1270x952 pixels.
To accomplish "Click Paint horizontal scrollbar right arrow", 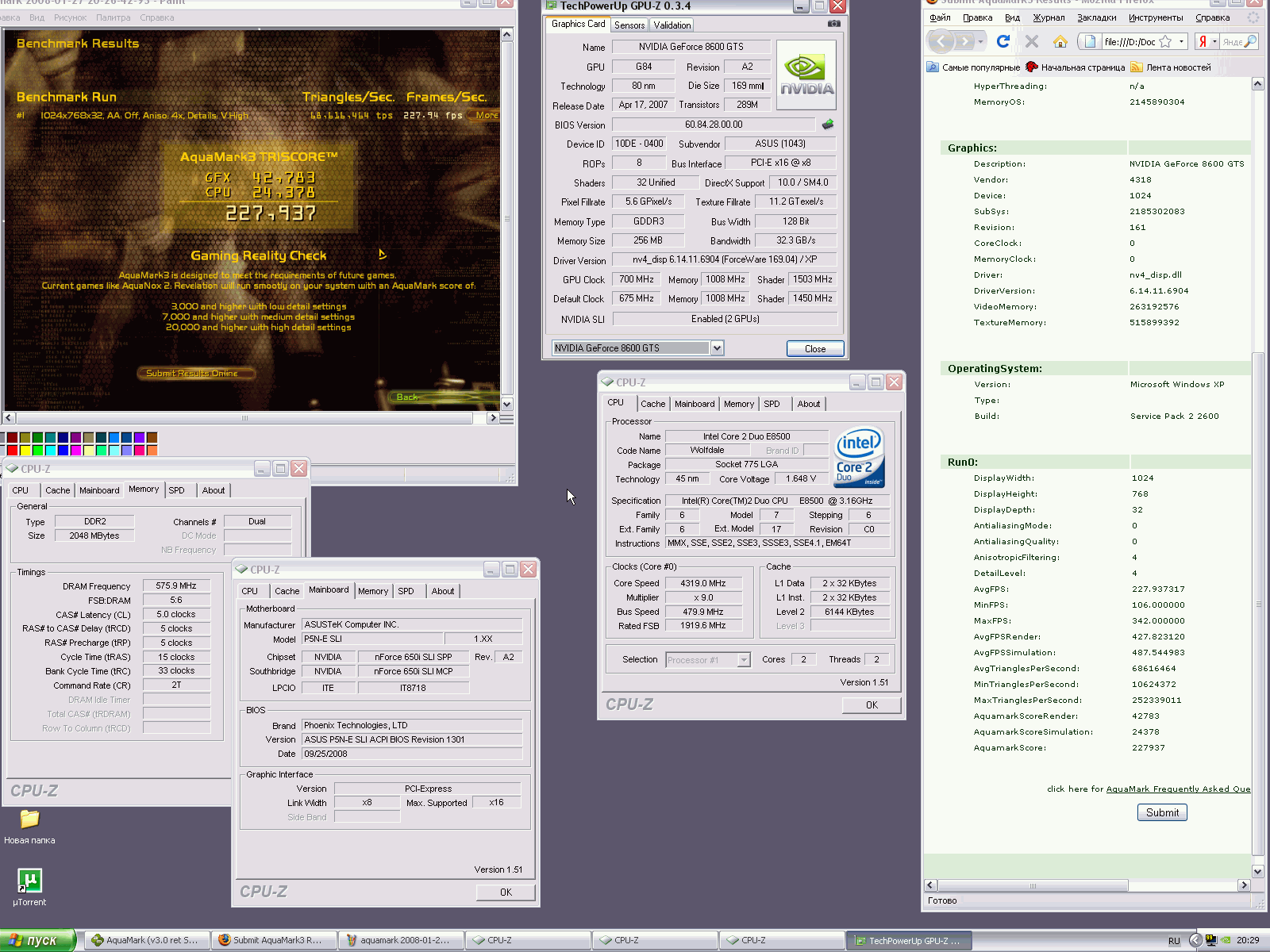I will point(492,417).
